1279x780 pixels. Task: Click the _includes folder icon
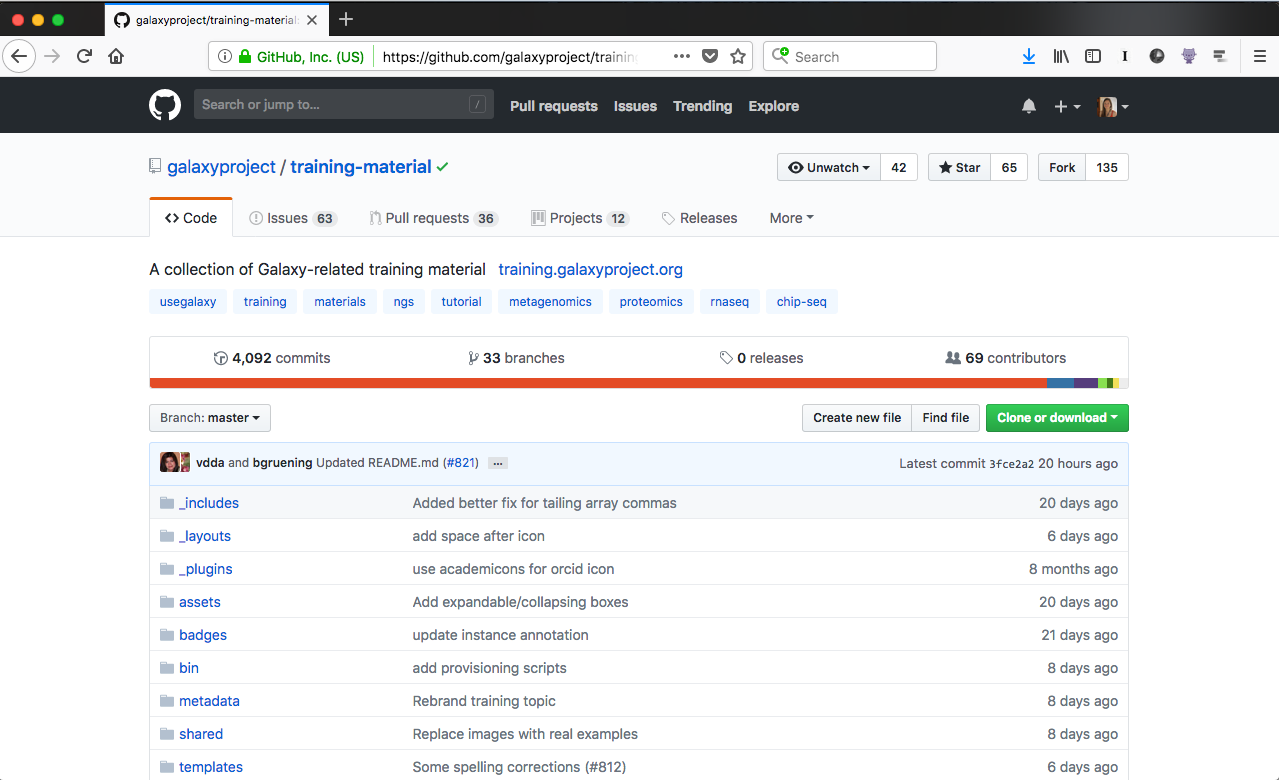point(167,503)
